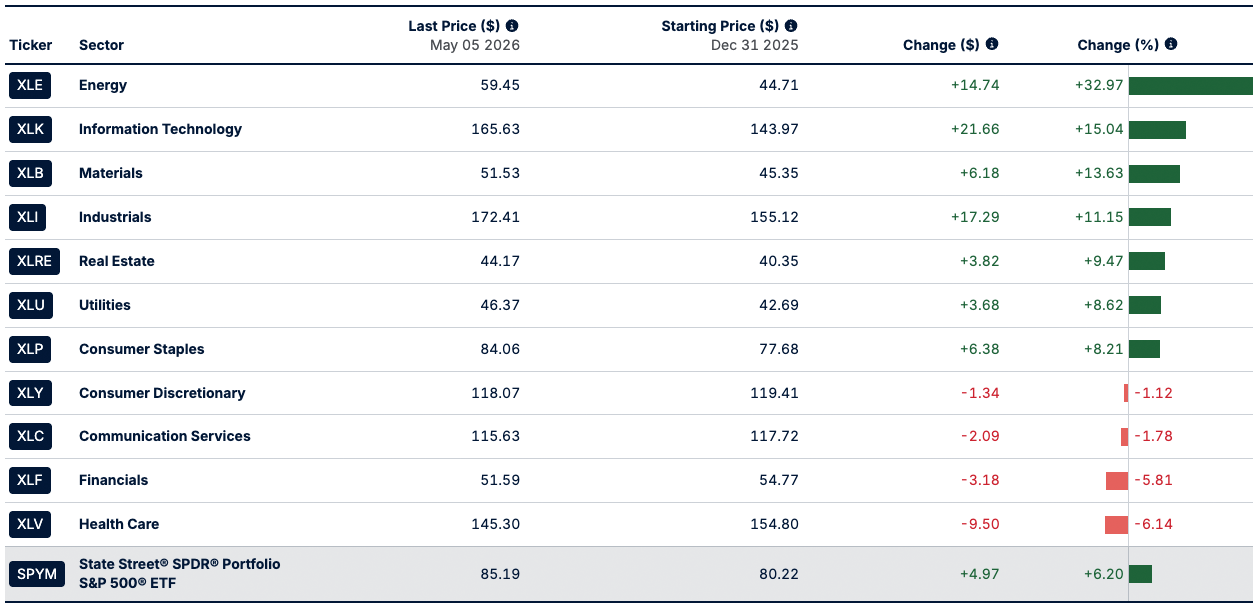Click the State Street SPDR Portfolio S&P 500 ETF name
This screenshot has width=1260, height=610.
pyautogui.click(x=180, y=574)
